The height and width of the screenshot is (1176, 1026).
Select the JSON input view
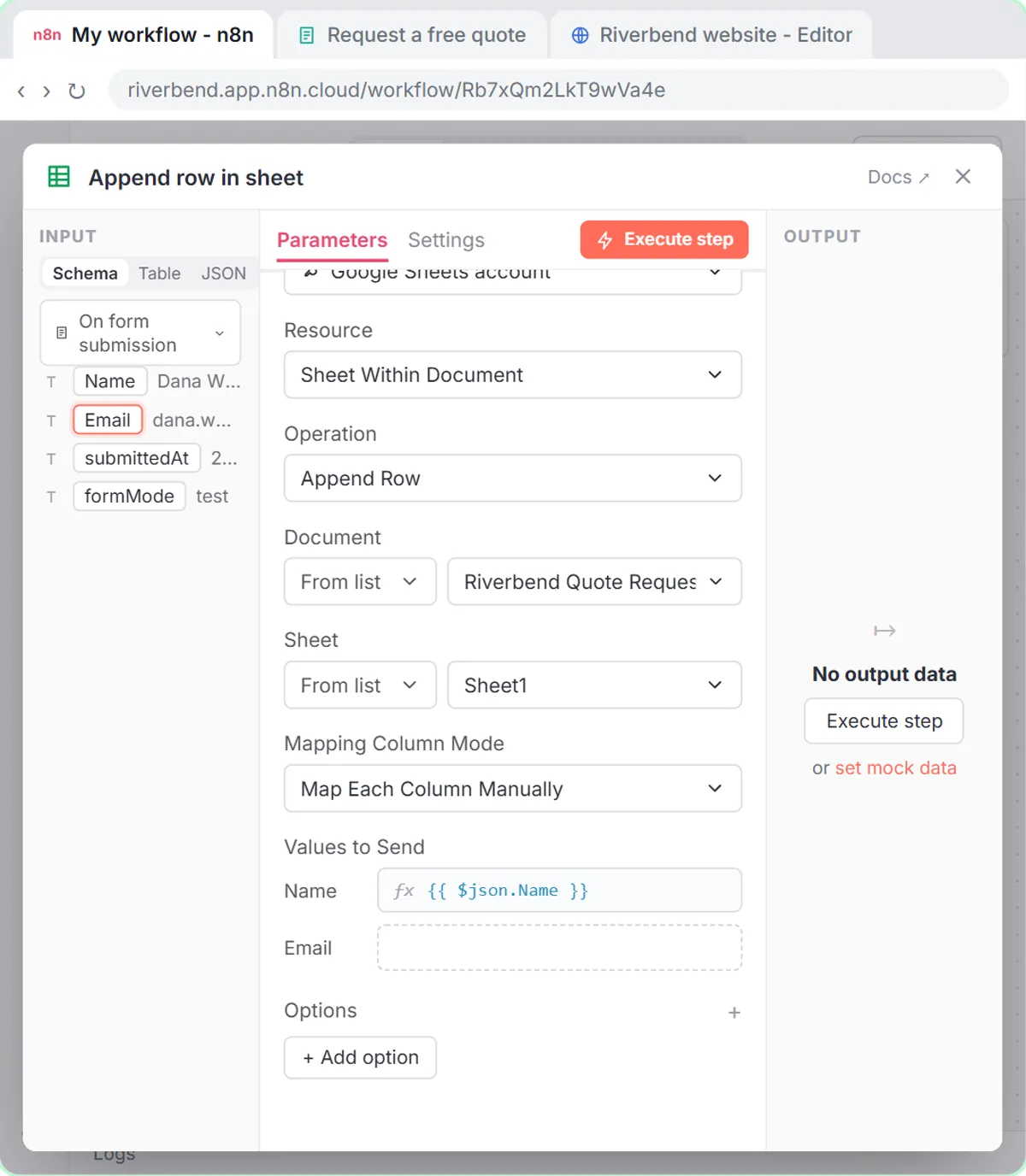(x=224, y=273)
